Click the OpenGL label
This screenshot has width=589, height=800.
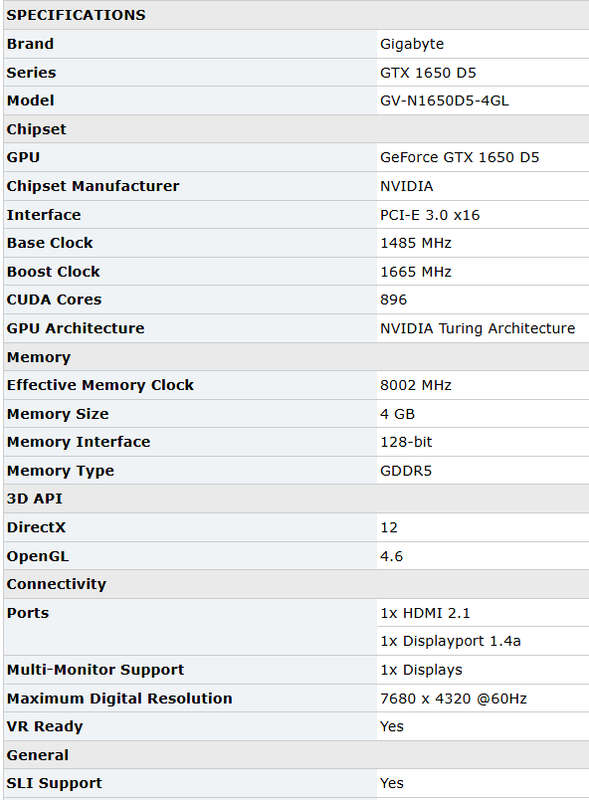(38, 556)
